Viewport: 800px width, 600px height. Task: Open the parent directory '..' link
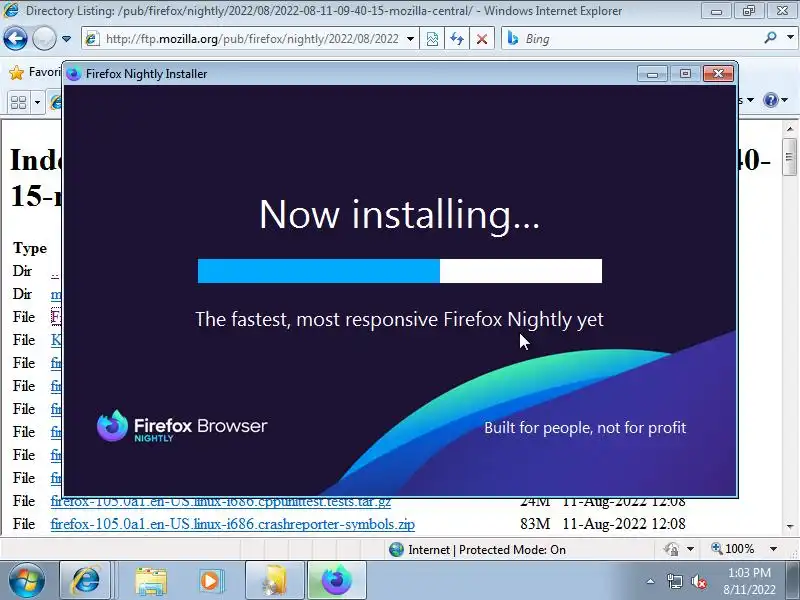(x=55, y=271)
